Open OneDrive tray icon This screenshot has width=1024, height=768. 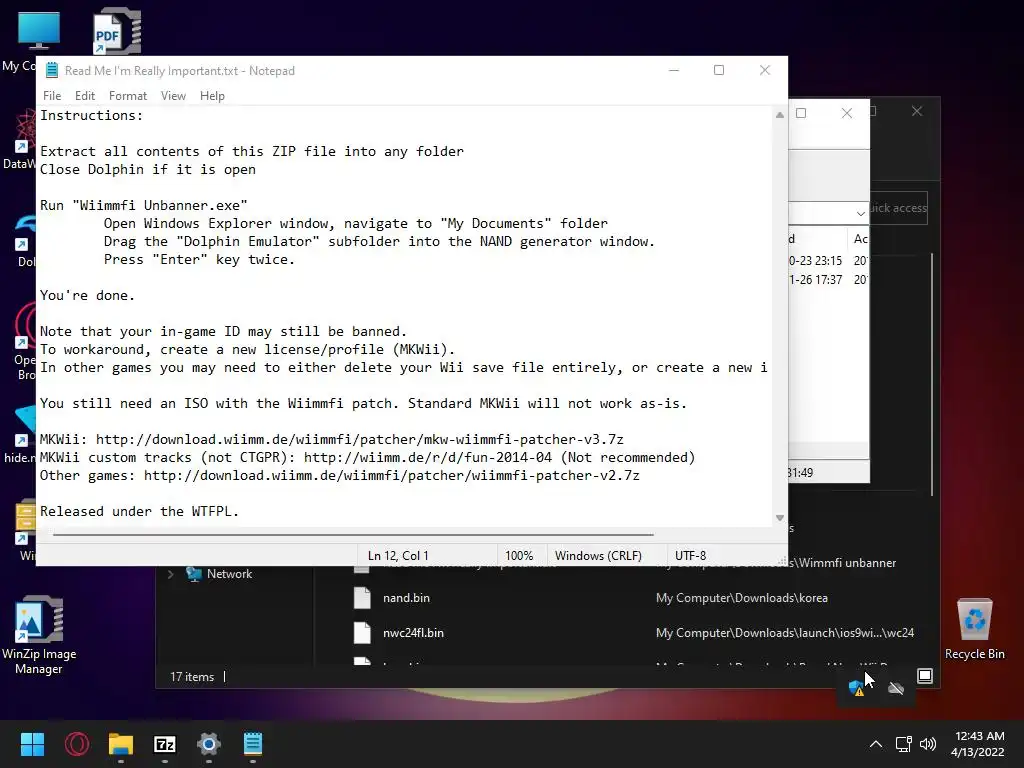pos(896,688)
